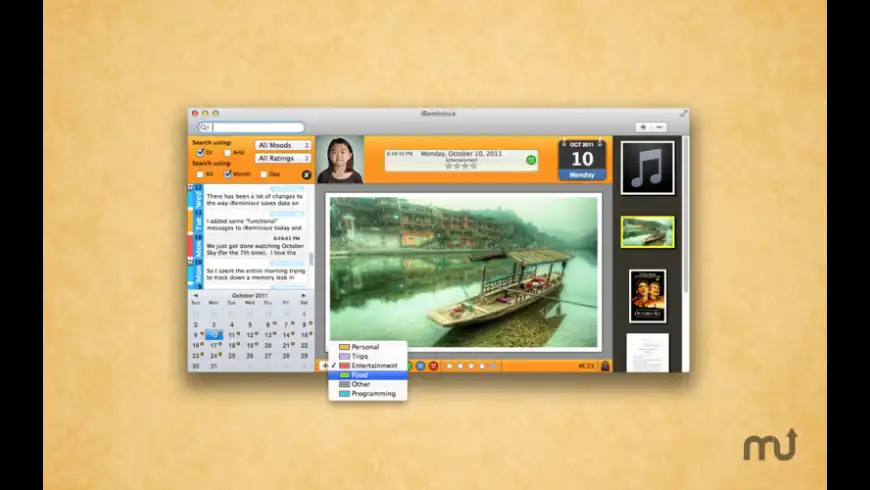Choose Programming category from the menu

(368, 393)
